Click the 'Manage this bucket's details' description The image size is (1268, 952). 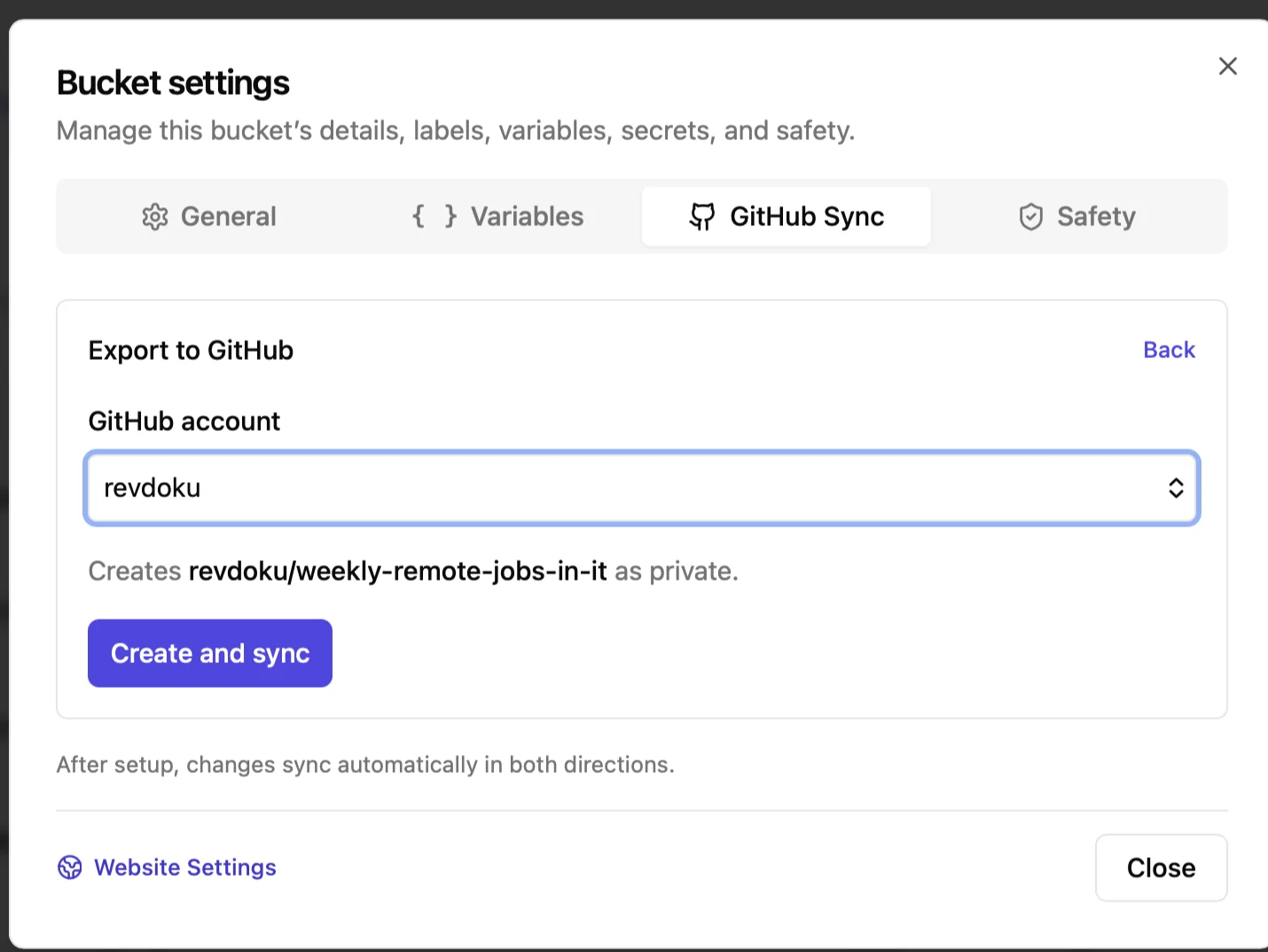[456, 131]
